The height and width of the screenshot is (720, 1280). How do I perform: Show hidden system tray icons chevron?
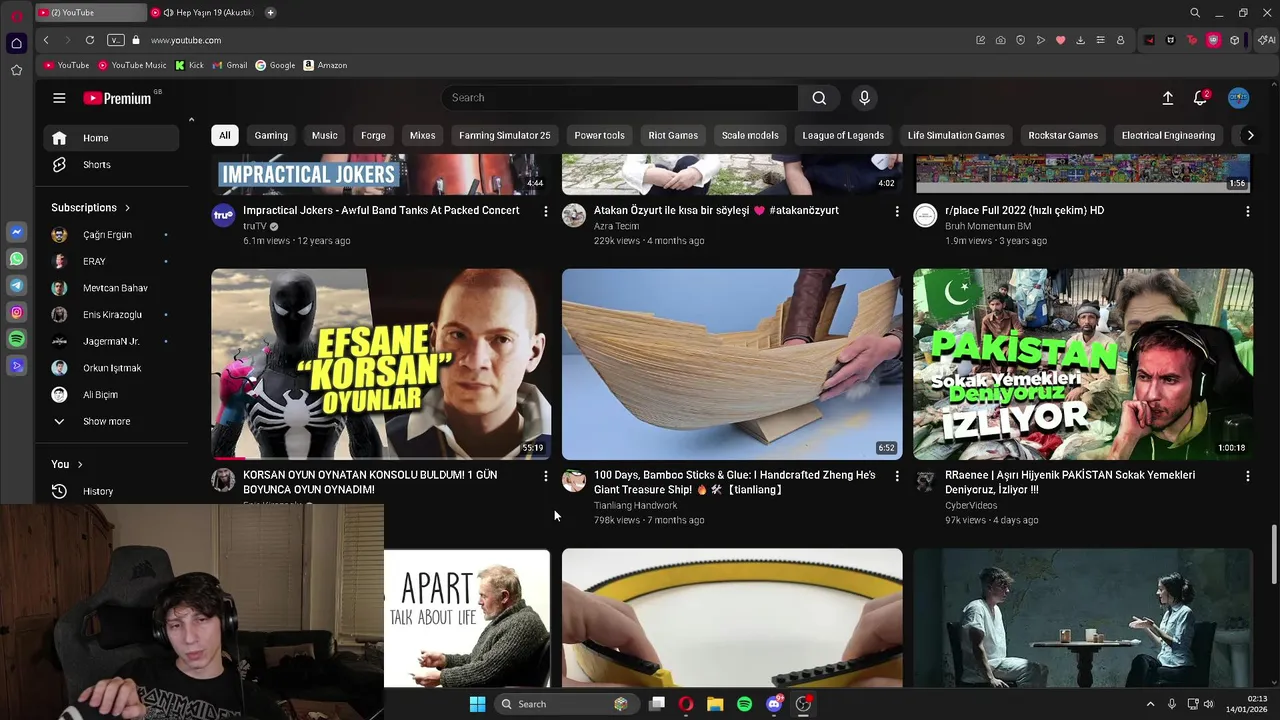coord(1150,704)
